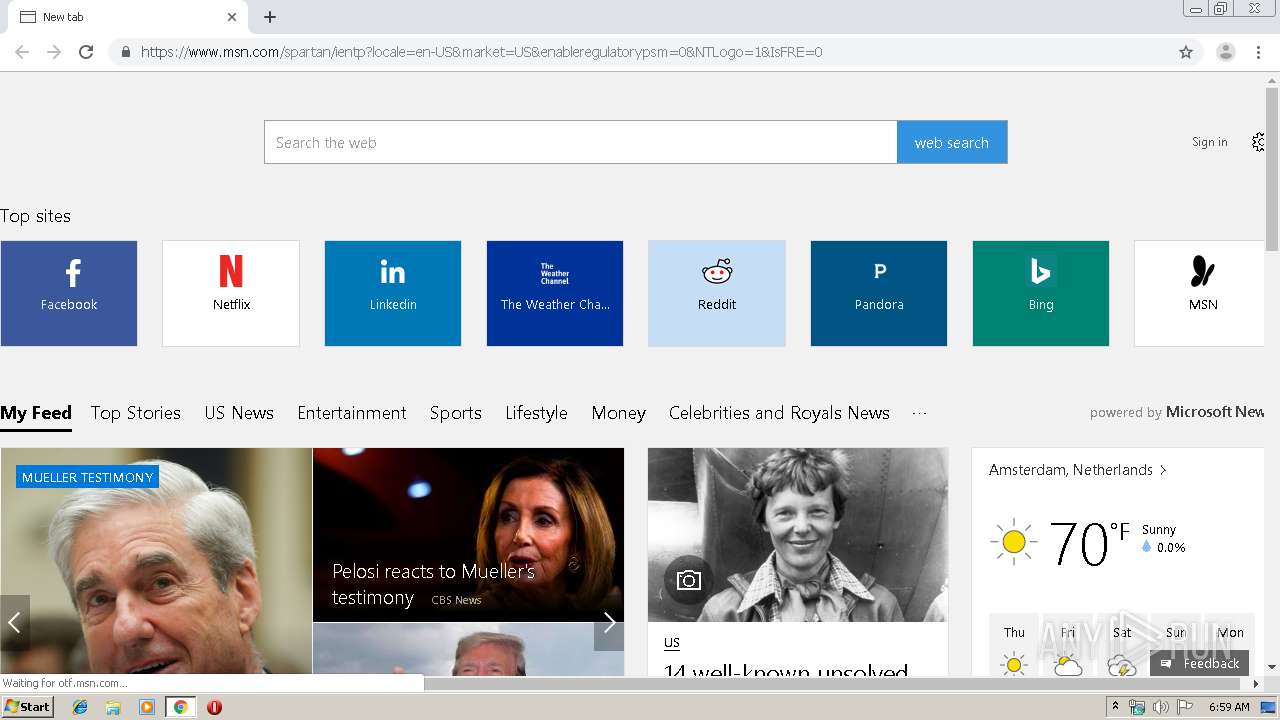The height and width of the screenshot is (720, 1280).
Task: Open the Money tab
Action: tap(618, 413)
